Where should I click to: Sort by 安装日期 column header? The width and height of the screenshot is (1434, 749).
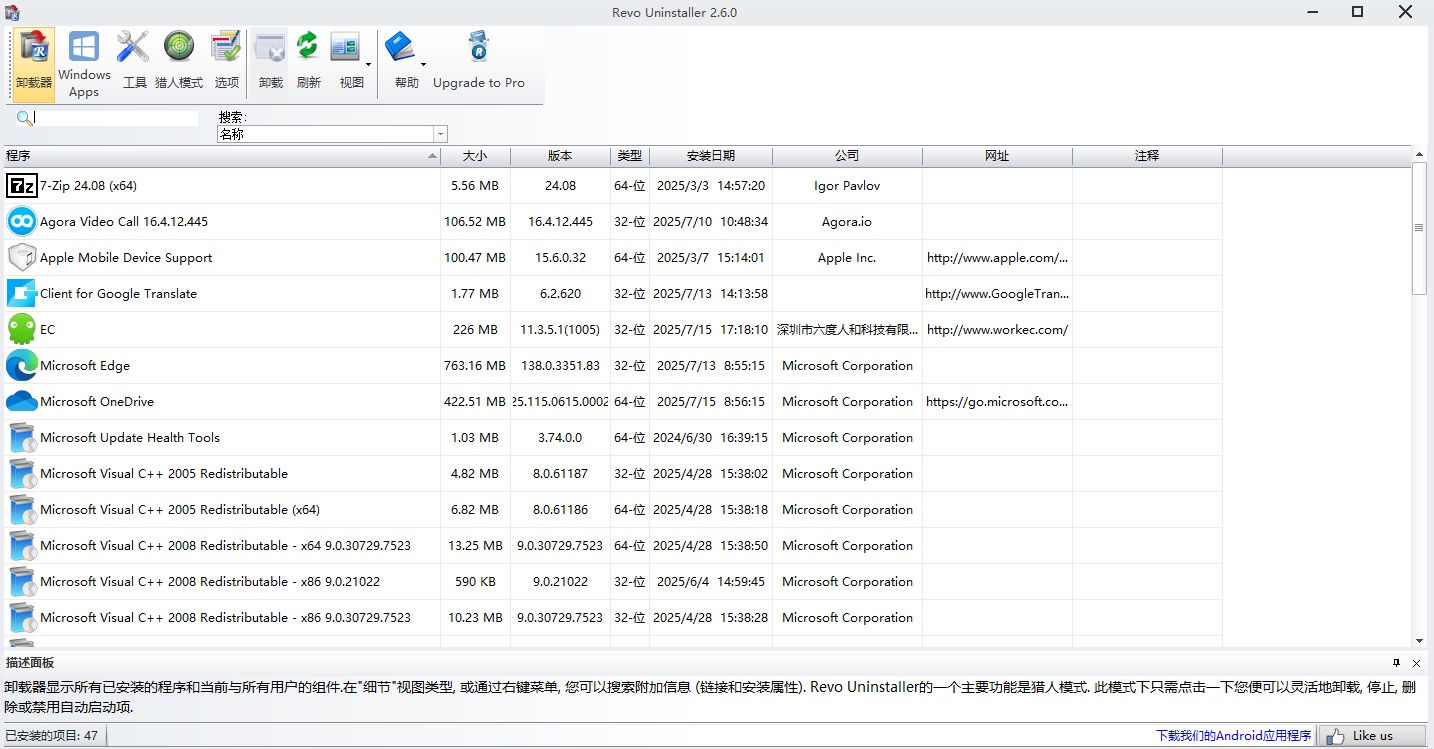pyautogui.click(x=711, y=156)
